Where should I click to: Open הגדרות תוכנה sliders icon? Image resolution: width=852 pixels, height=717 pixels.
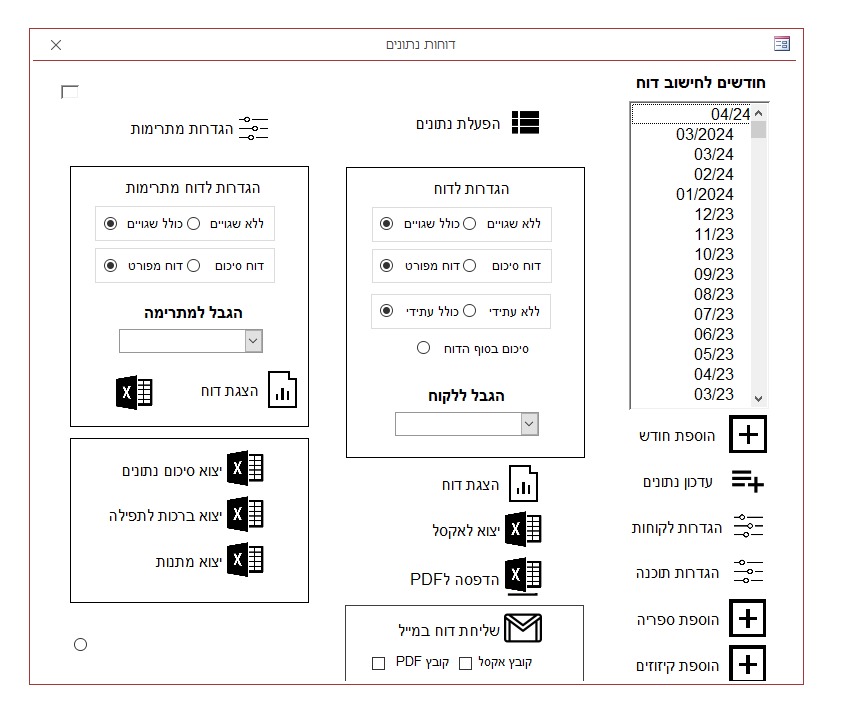748,572
